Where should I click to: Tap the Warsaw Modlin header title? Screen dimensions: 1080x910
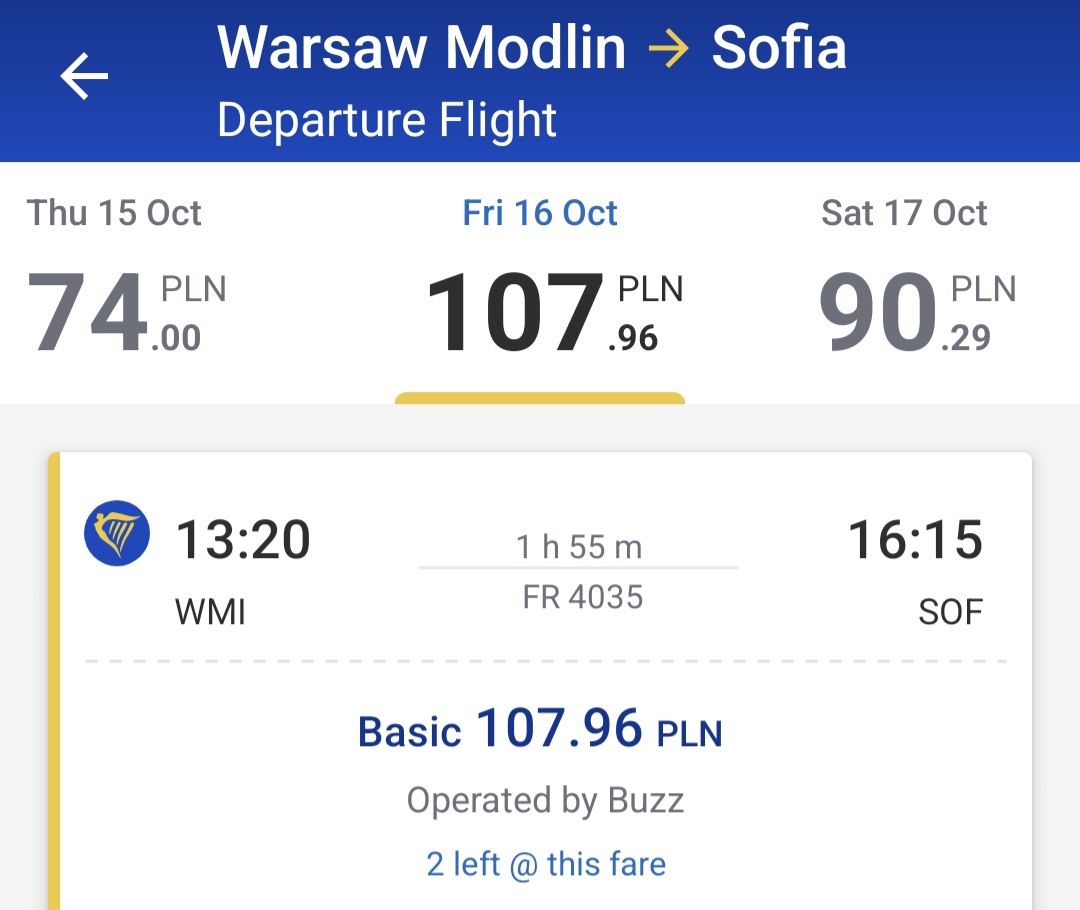422,48
